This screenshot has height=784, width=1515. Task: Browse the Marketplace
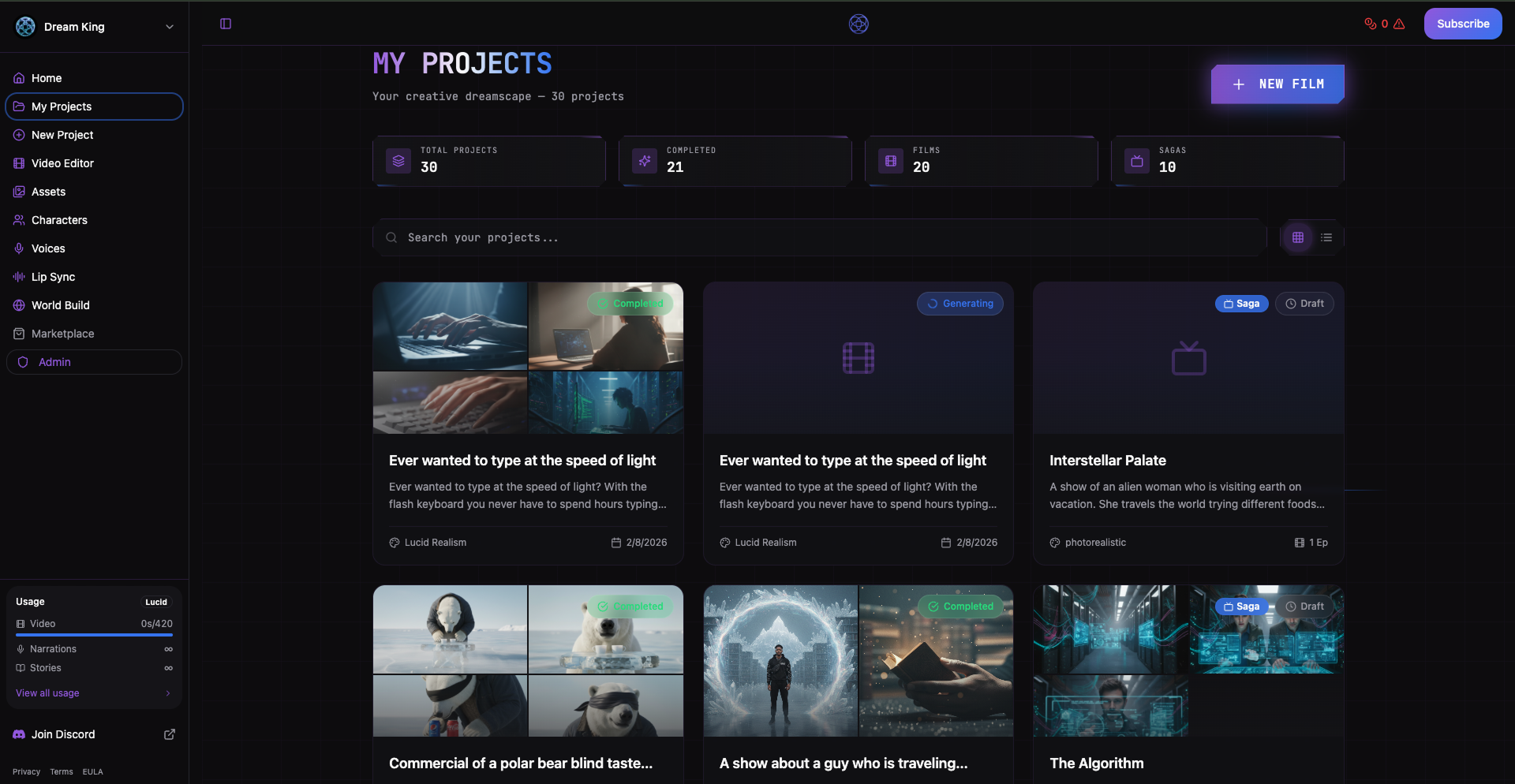pyautogui.click(x=62, y=334)
